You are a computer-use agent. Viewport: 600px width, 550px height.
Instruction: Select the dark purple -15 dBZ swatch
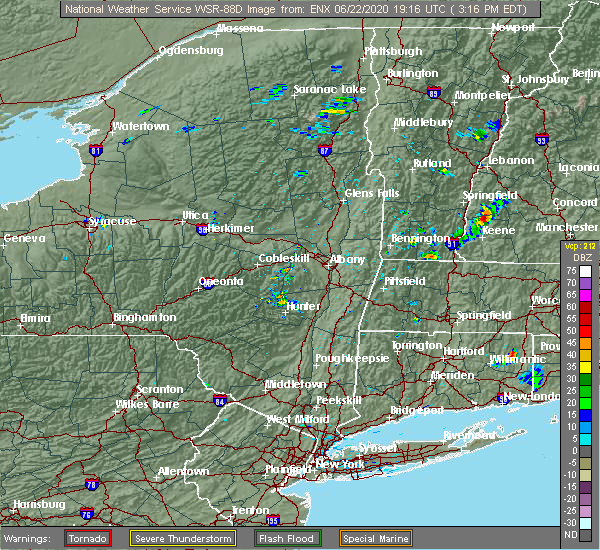click(585, 487)
